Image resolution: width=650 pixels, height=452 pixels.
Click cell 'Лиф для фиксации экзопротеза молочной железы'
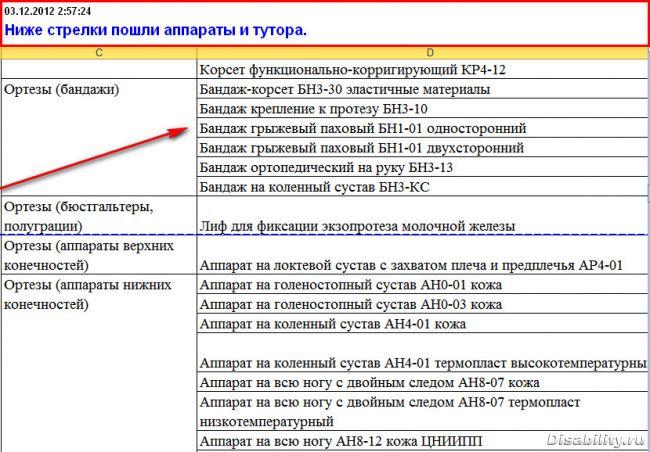pos(423,216)
